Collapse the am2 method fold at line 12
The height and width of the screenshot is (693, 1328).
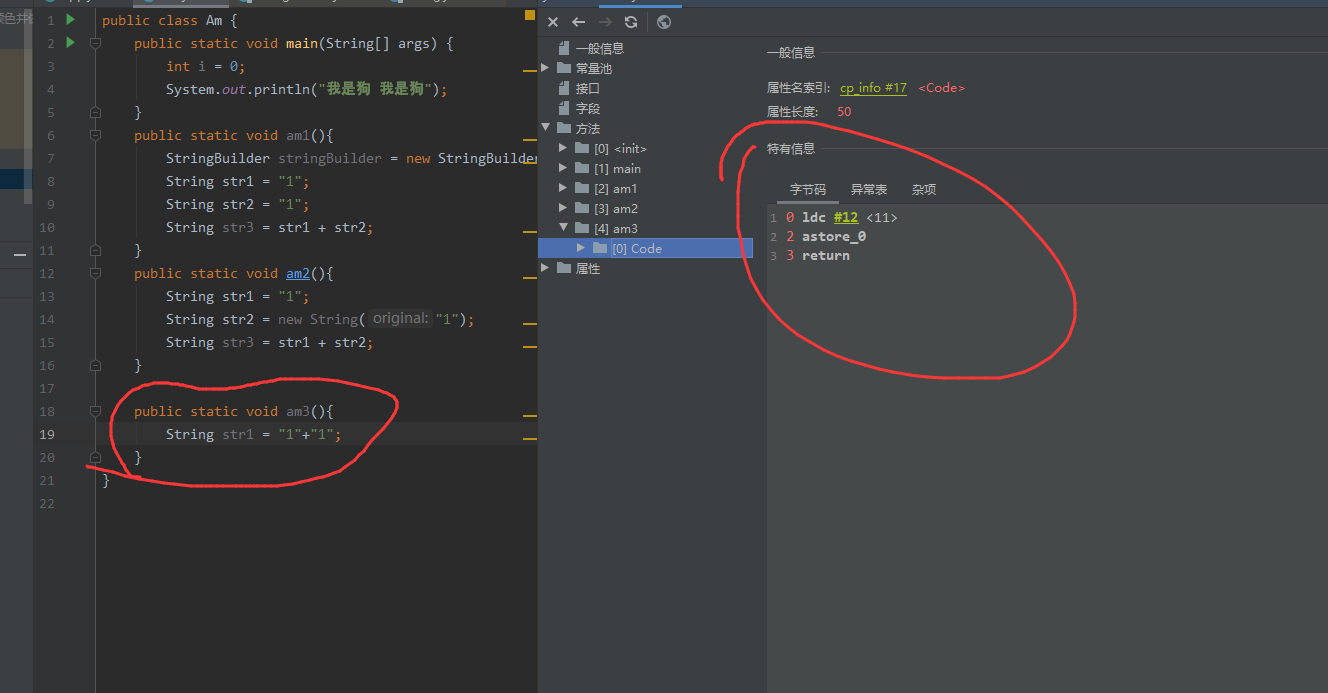pyautogui.click(x=95, y=274)
